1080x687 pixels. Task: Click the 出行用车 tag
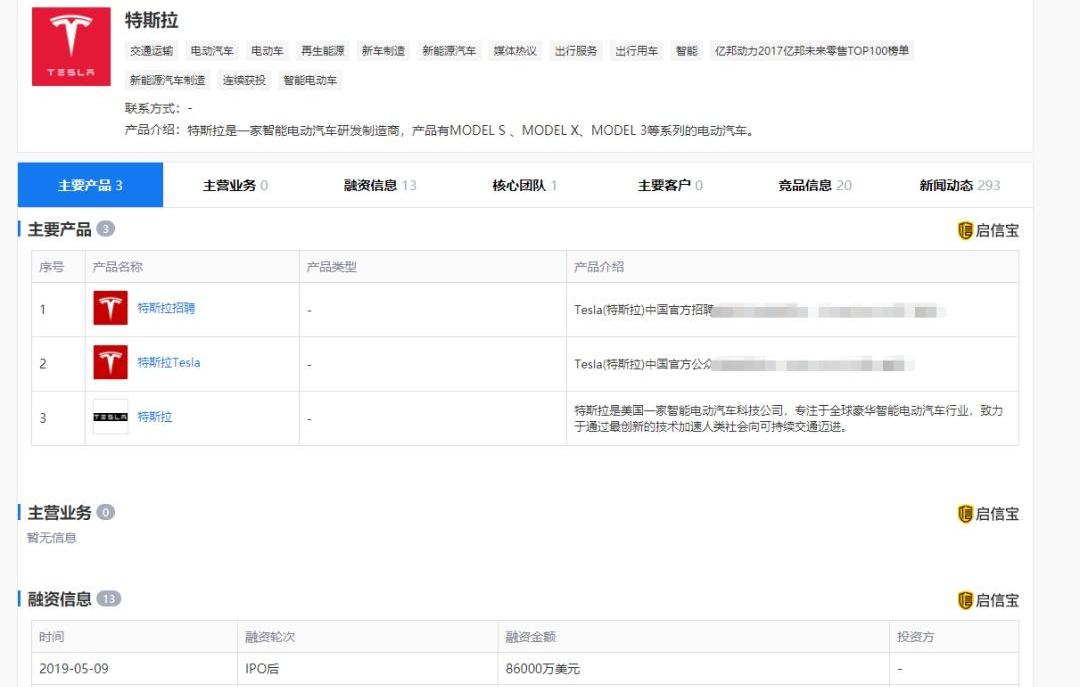tap(636, 50)
